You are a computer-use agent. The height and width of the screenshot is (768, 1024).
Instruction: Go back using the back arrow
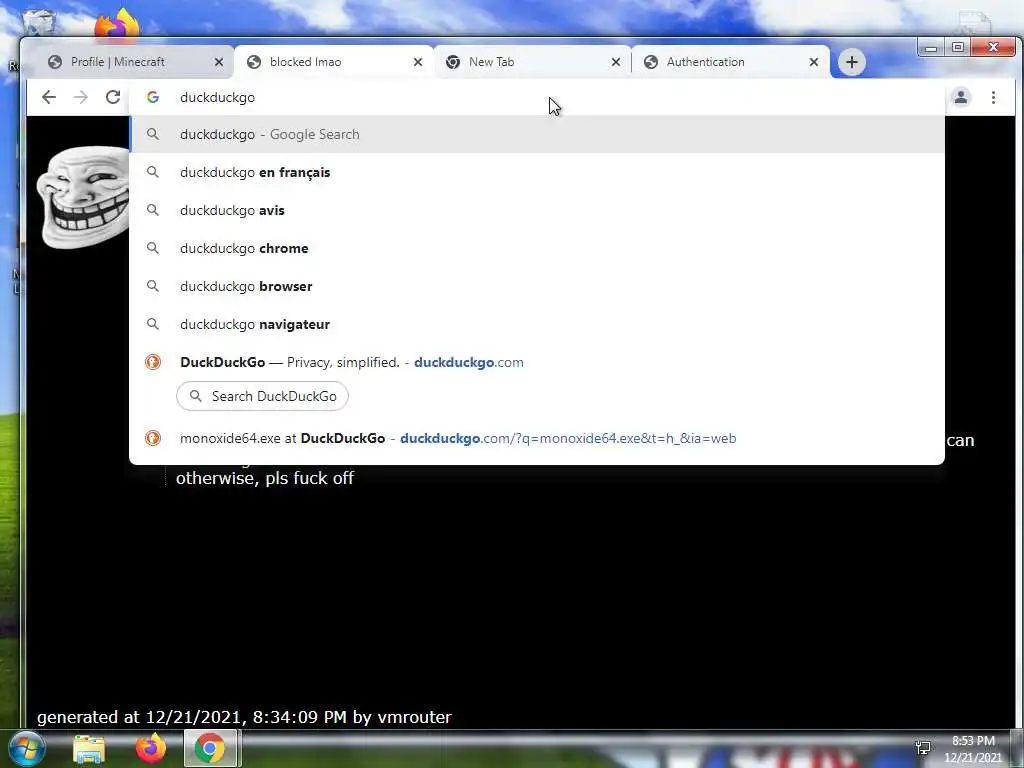coord(49,97)
